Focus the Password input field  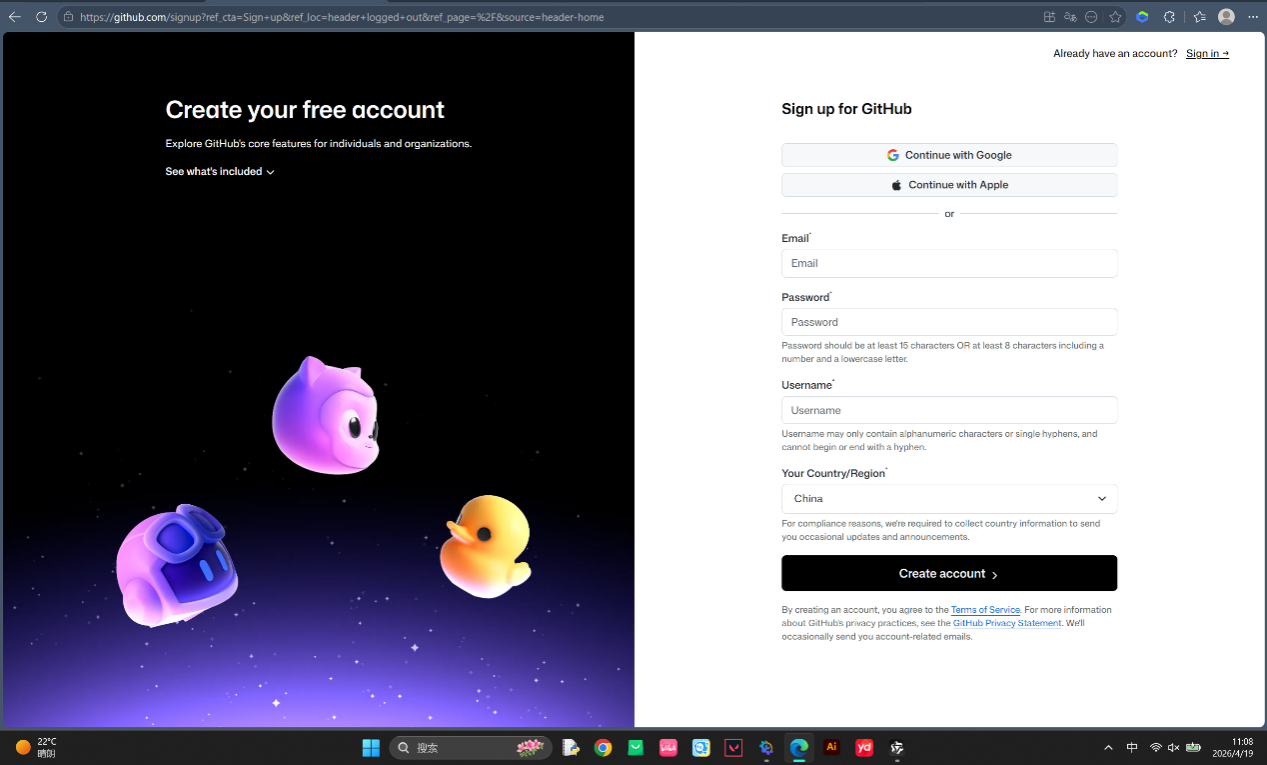point(949,322)
